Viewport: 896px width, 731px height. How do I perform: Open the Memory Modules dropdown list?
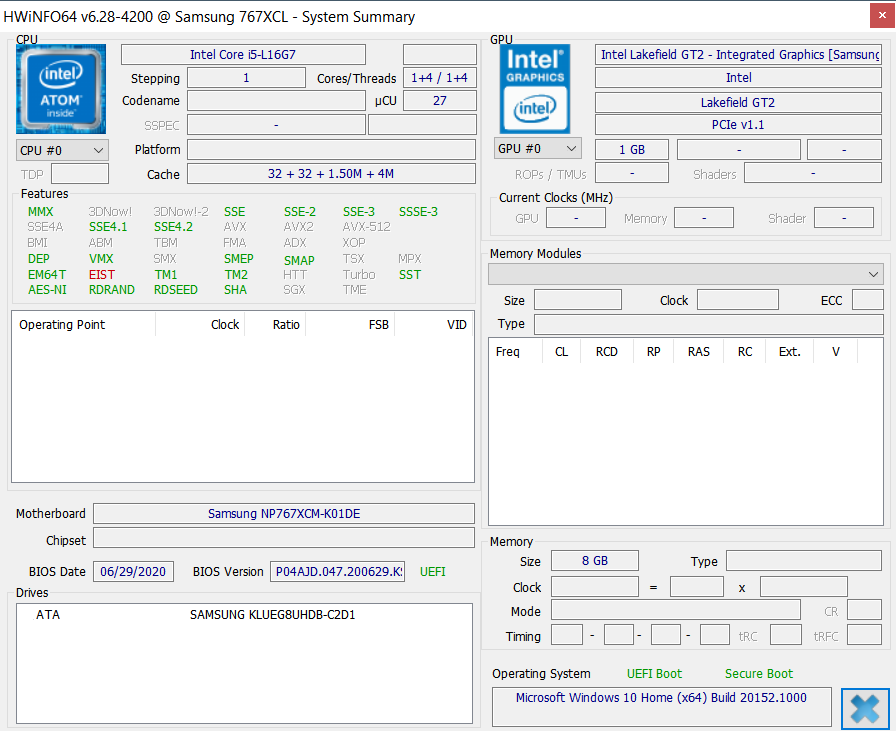click(685, 274)
